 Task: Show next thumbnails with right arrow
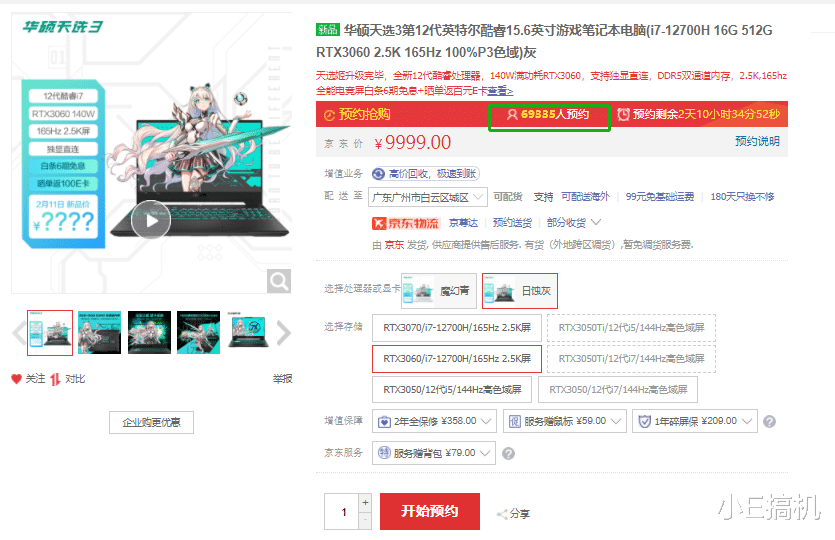[283, 333]
